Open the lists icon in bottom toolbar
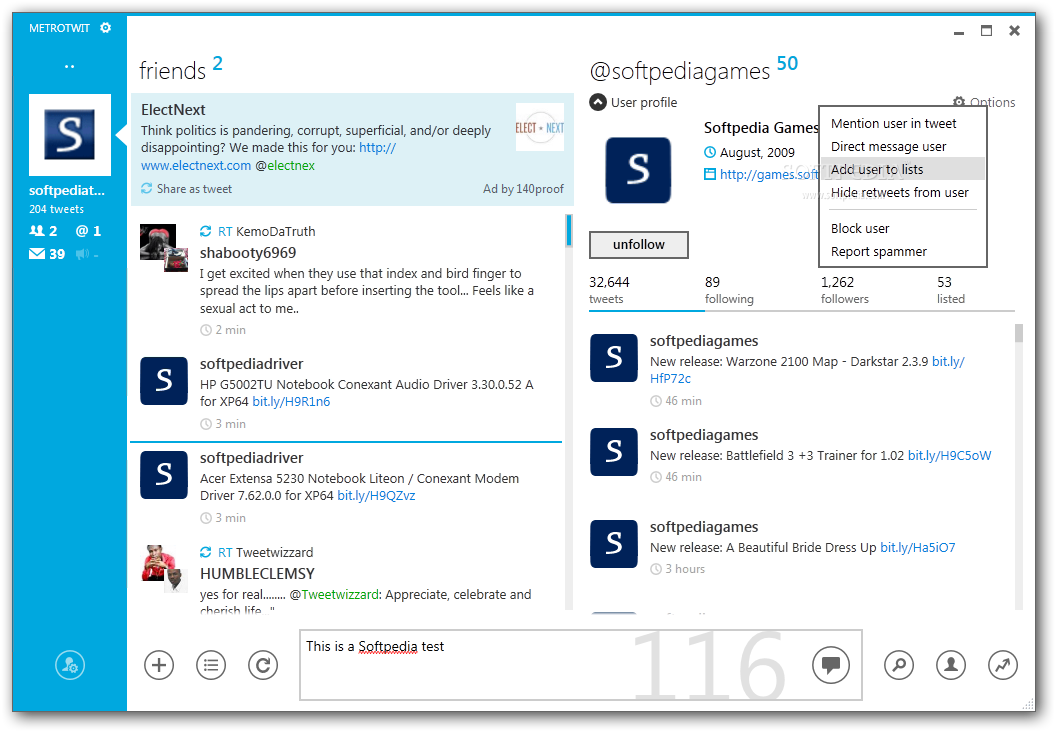This screenshot has width=1056, height=732. click(211, 665)
